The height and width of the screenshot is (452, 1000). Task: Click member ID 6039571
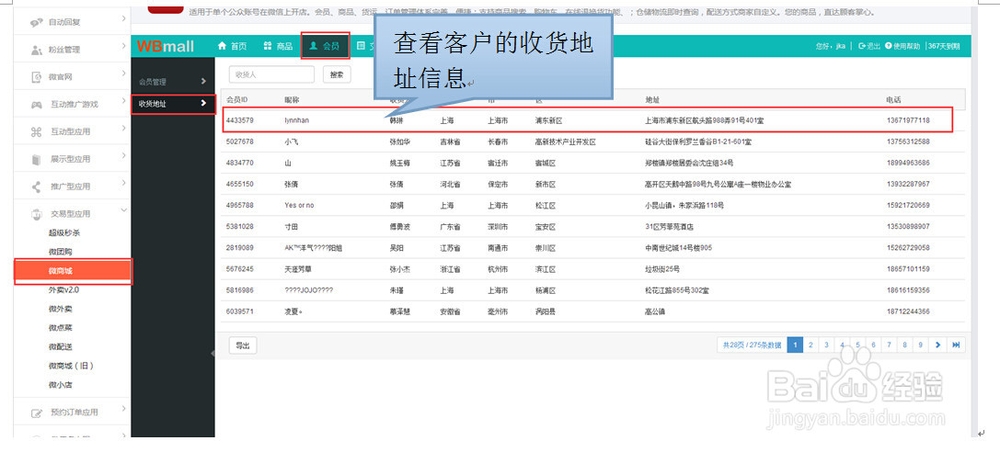[x=240, y=312]
